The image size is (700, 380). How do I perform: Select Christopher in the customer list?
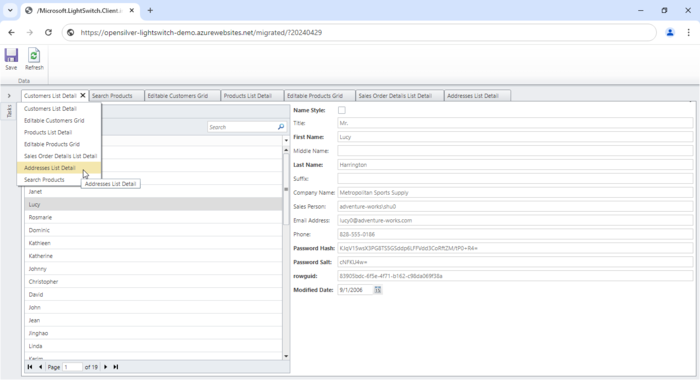[153, 282]
